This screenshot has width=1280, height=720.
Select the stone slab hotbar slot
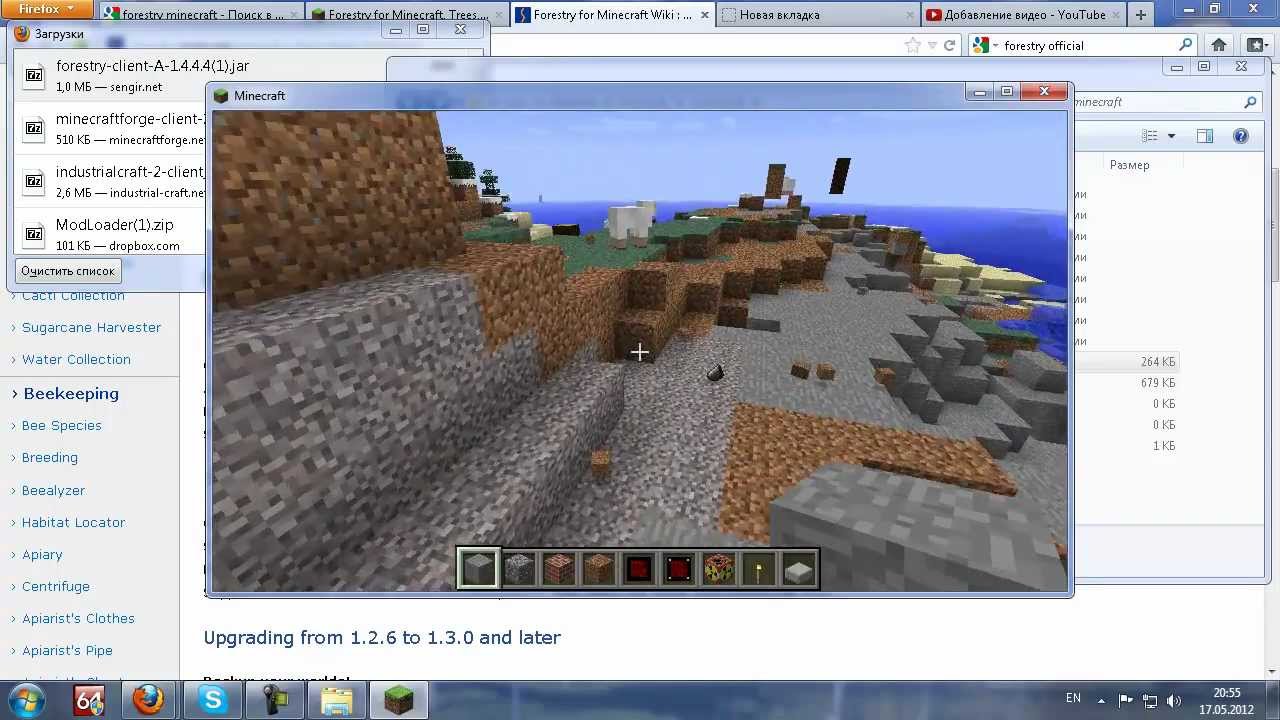[799, 569]
